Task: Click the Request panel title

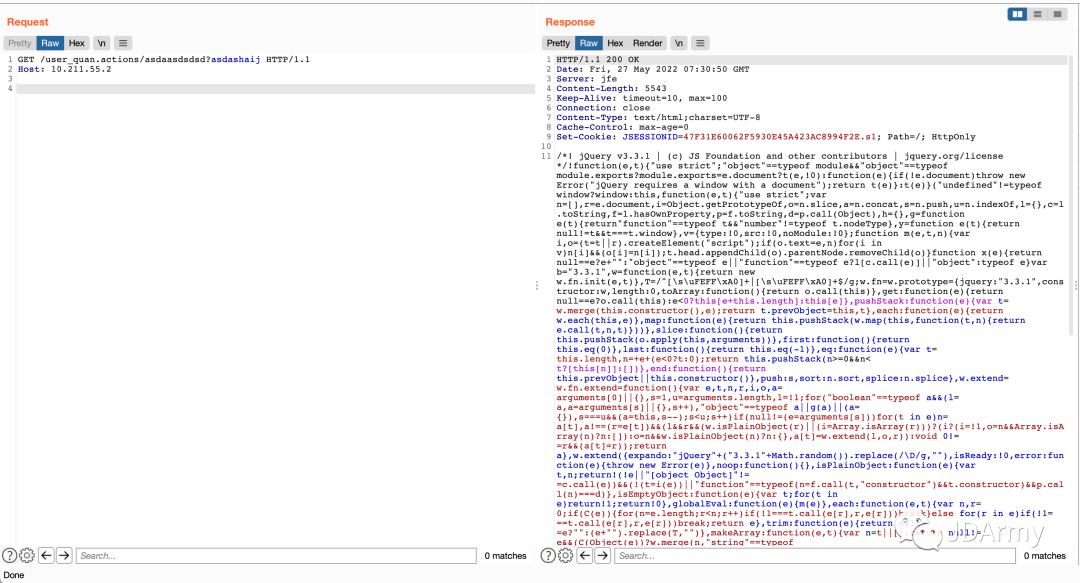Action: tap(28, 22)
